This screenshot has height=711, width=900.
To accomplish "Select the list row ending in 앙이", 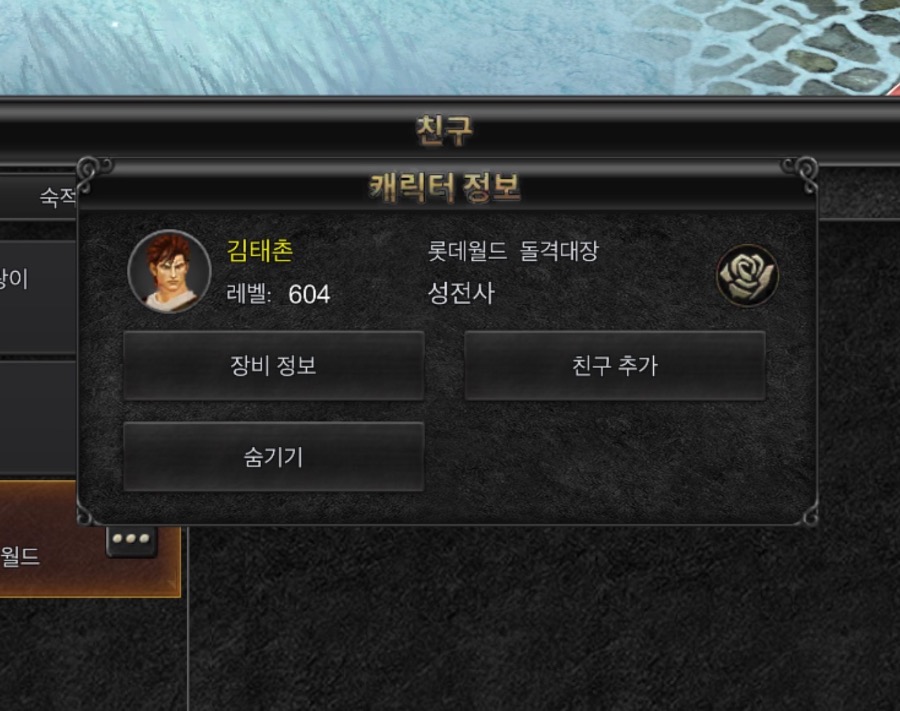I will click(38, 296).
